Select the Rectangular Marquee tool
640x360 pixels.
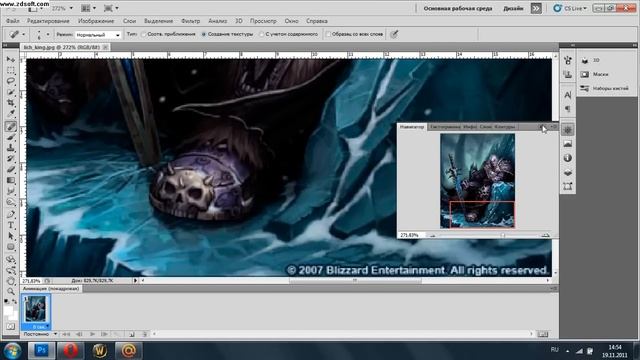click(x=11, y=70)
